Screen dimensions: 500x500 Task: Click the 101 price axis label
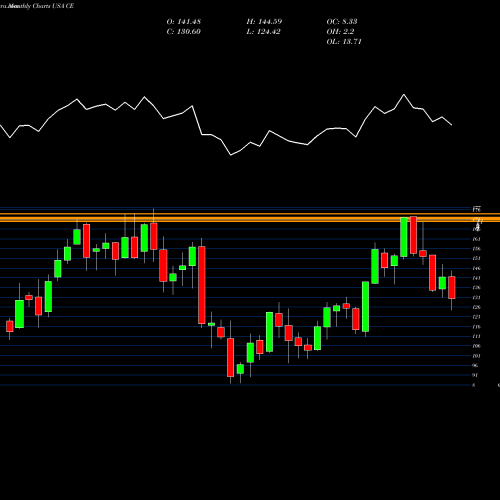477,356
